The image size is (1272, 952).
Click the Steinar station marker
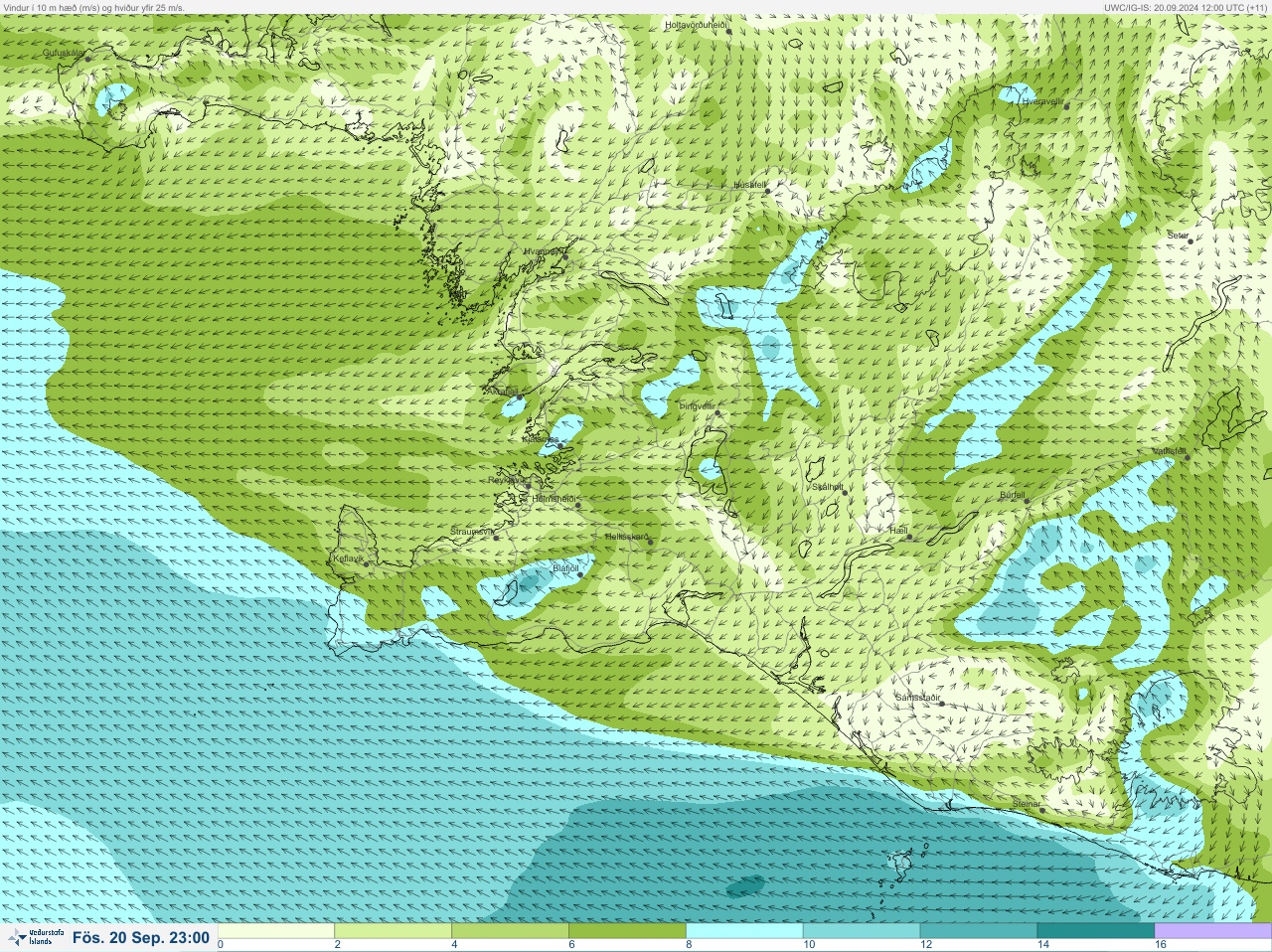tap(1042, 810)
